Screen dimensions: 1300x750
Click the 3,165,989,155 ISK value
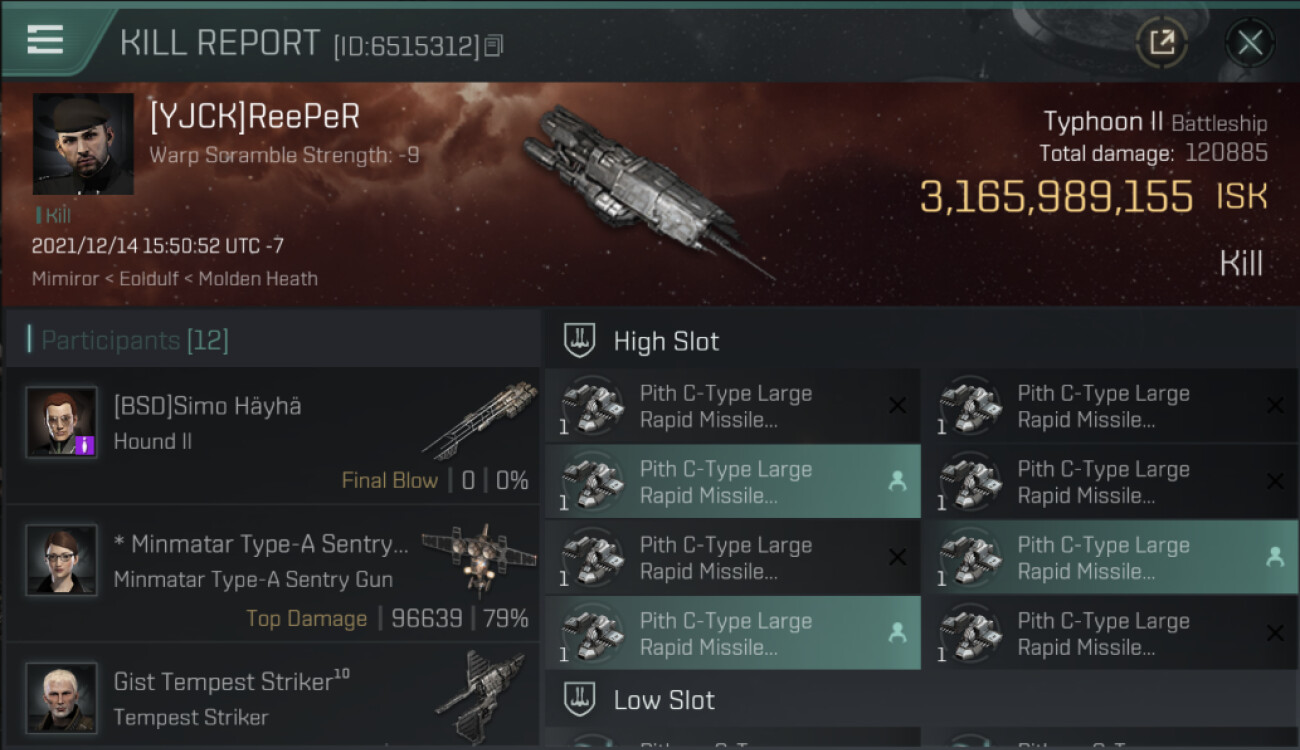(1056, 197)
